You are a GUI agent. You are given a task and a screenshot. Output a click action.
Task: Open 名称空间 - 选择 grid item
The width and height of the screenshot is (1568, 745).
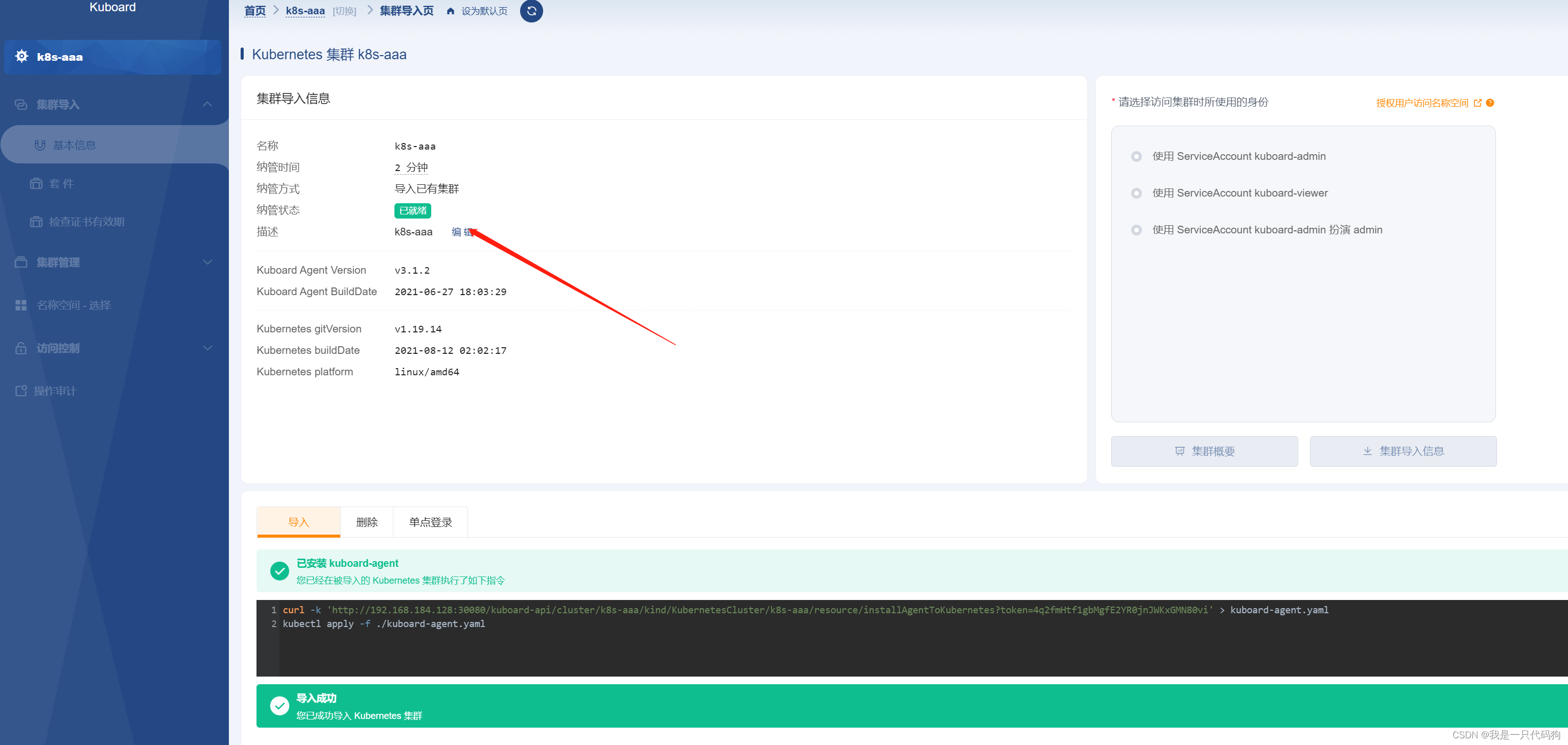click(x=73, y=305)
